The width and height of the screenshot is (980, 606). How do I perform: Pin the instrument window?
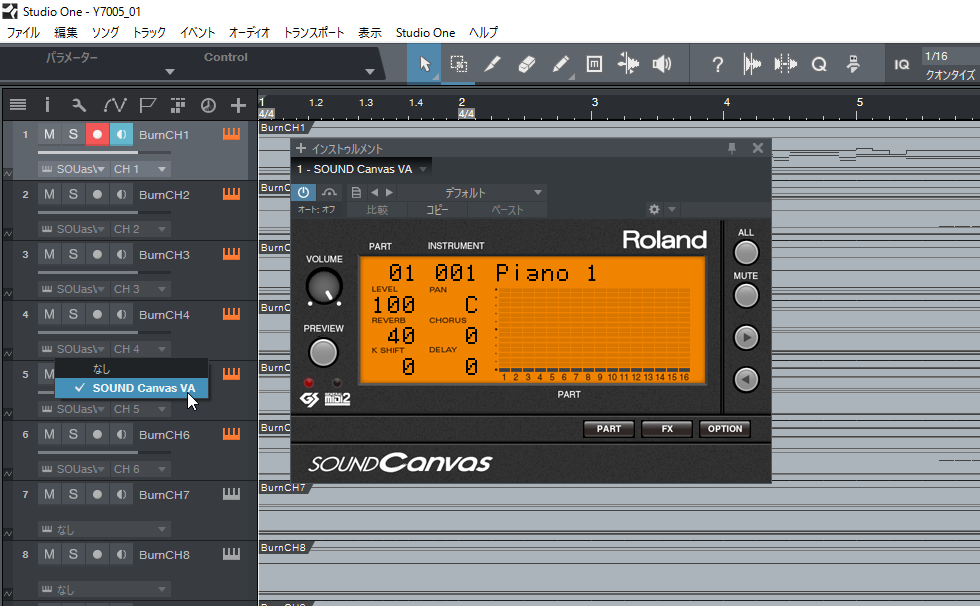click(x=732, y=148)
